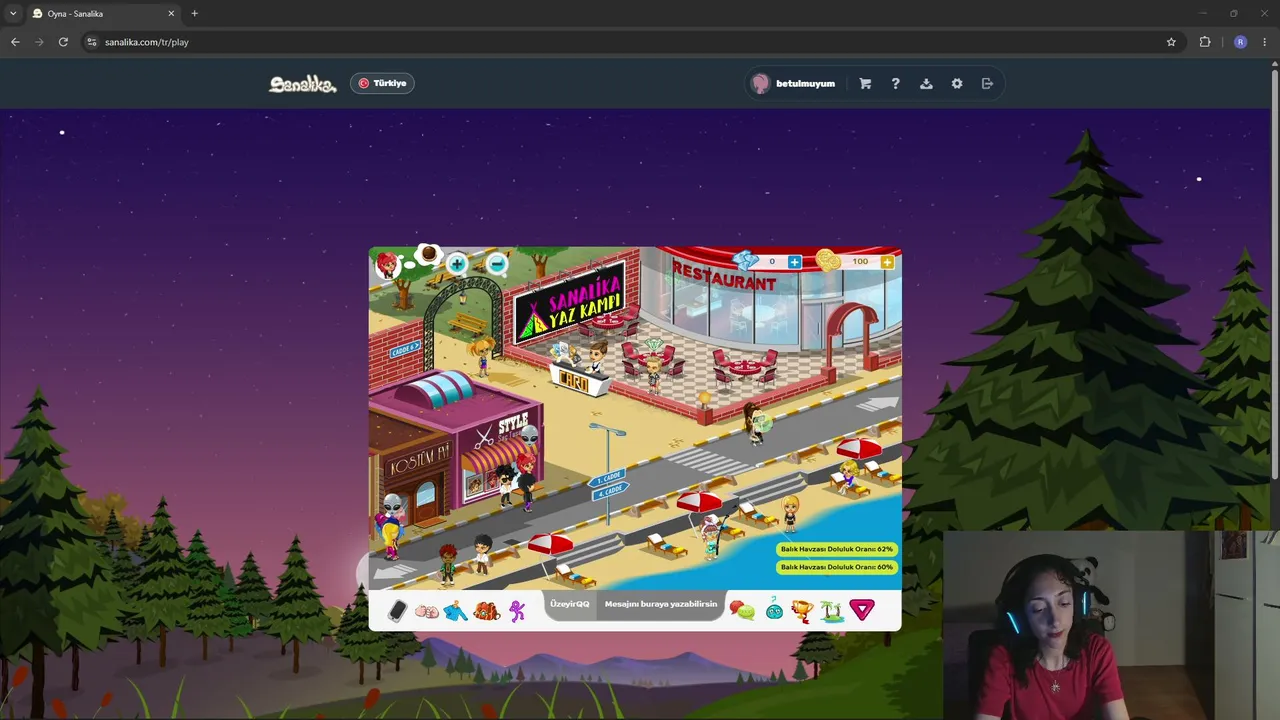
Task: Open a new browser tab
Action: click(x=194, y=14)
